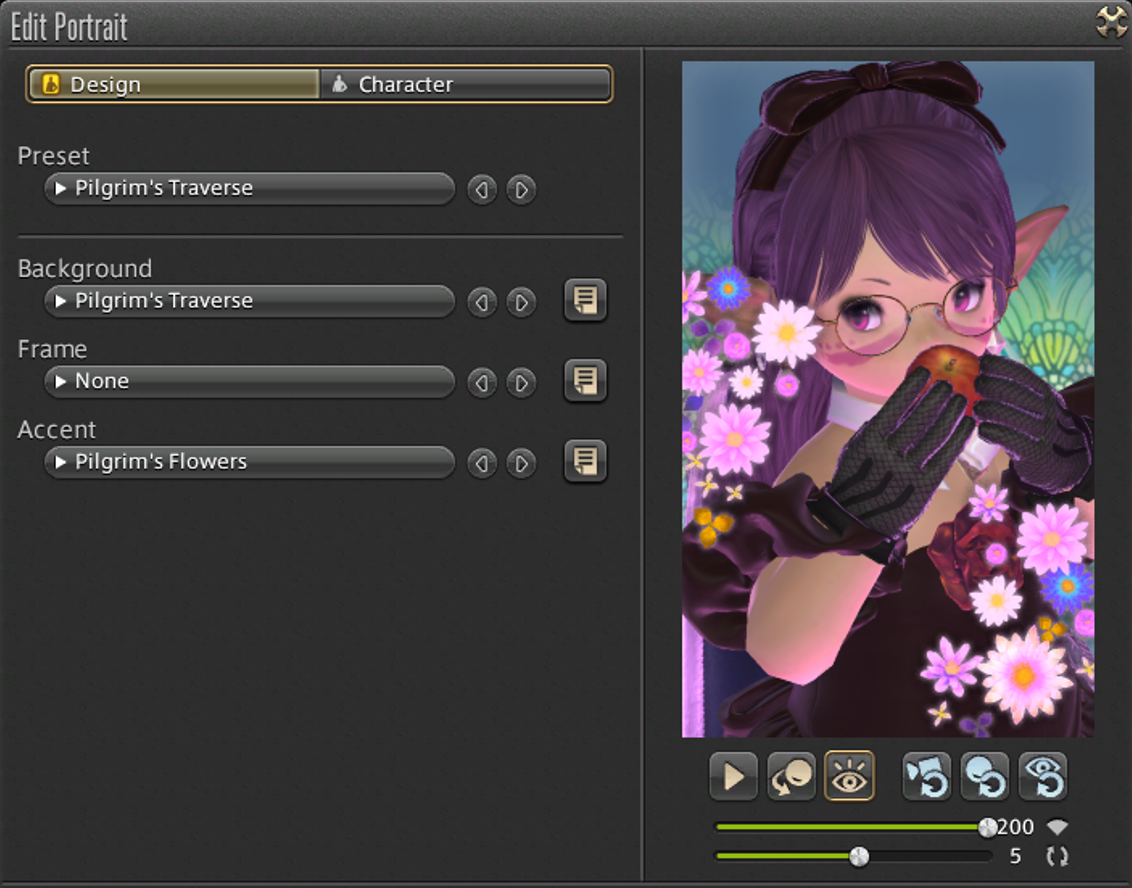1132x888 pixels.
Task: Choose previous Frame with left arrow
Action: point(482,382)
